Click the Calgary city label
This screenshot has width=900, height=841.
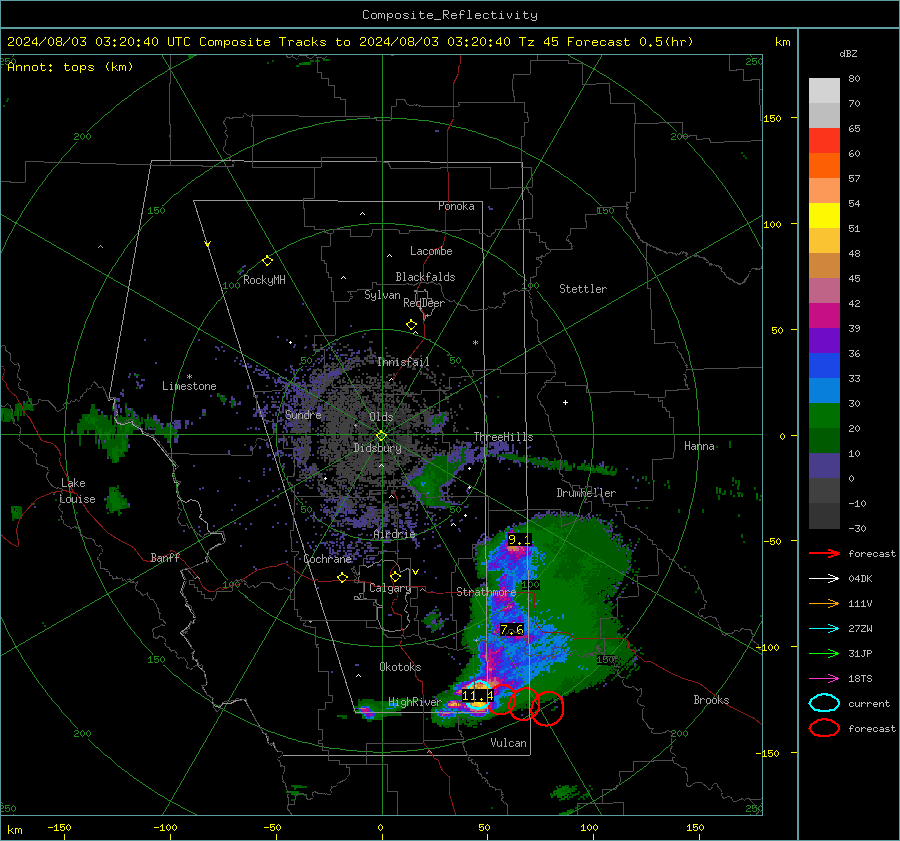click(x=390, y=588)
